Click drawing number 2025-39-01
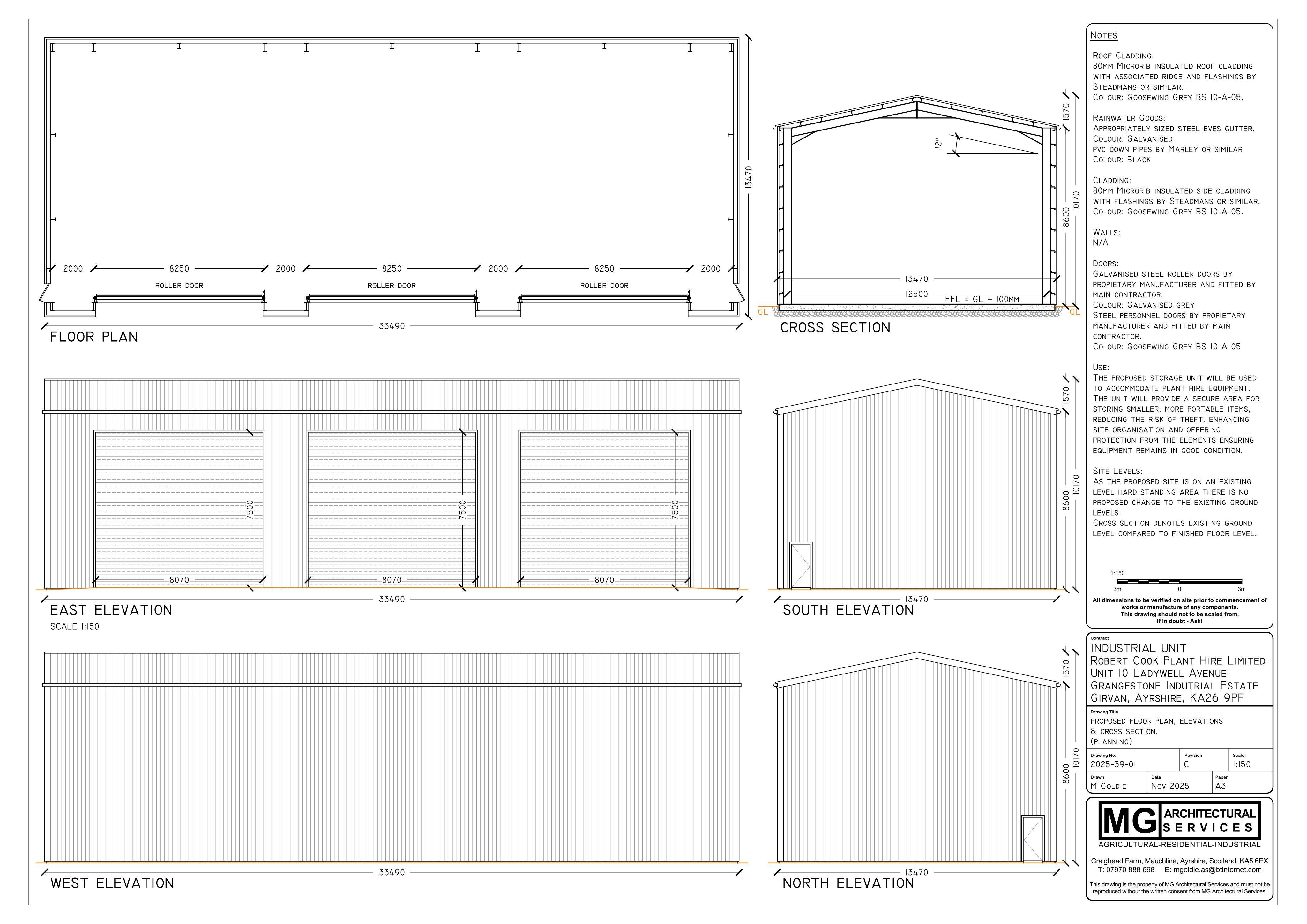The image size is (1307, 924). click(1113, 764)
